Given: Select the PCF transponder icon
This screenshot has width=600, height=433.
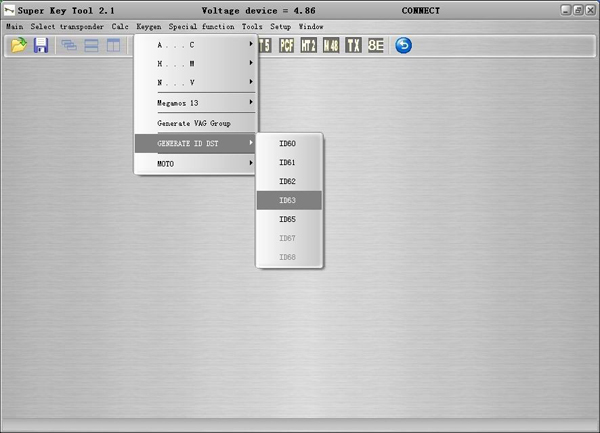Looking at the screenshot, I should [286, 45].
